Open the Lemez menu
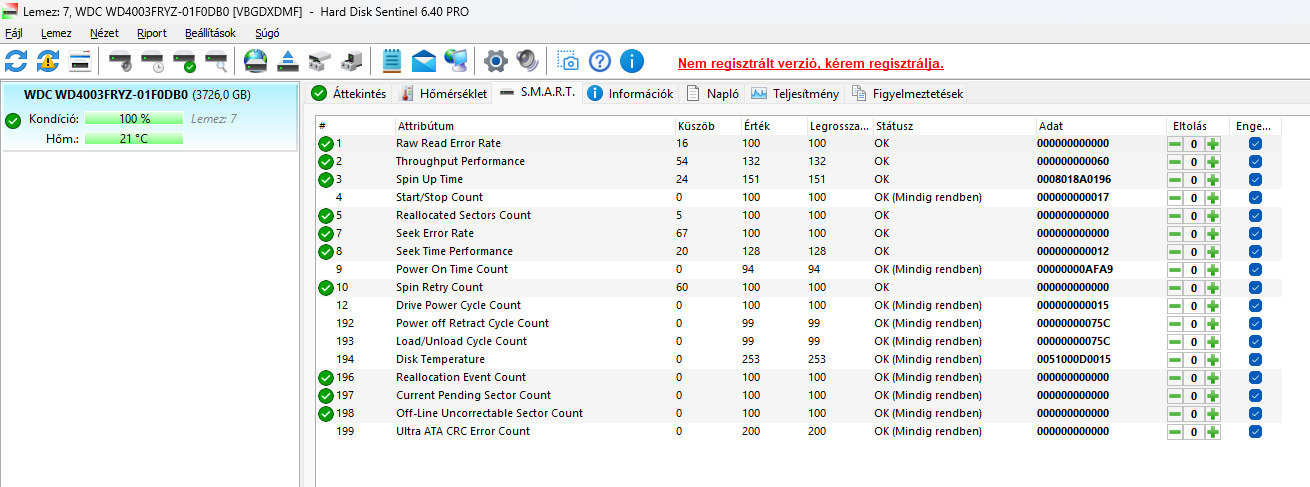The image size is (1310, 487). pos(56,33)
